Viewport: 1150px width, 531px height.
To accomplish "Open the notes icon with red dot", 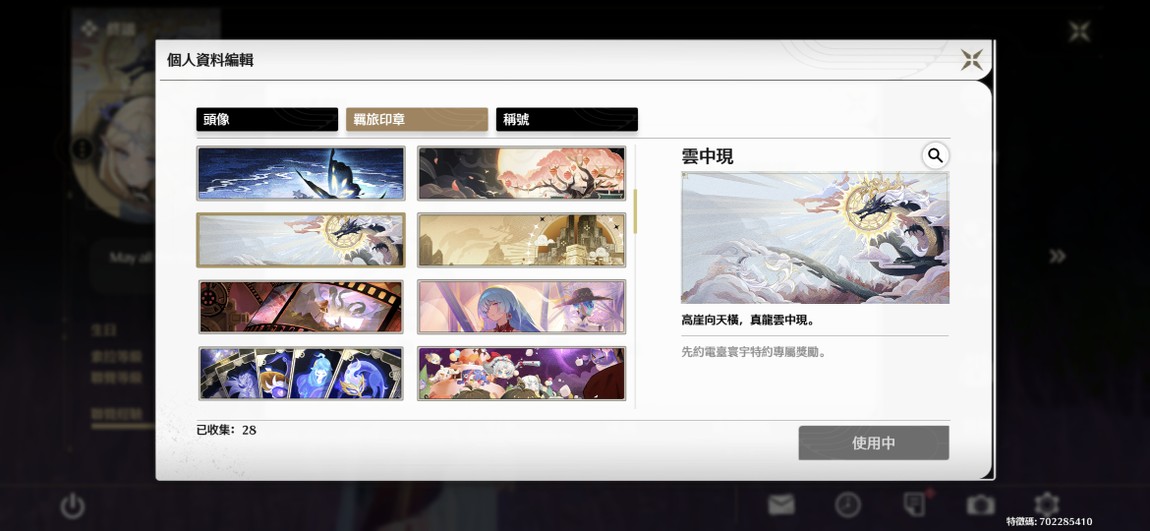I will (916, 504).
